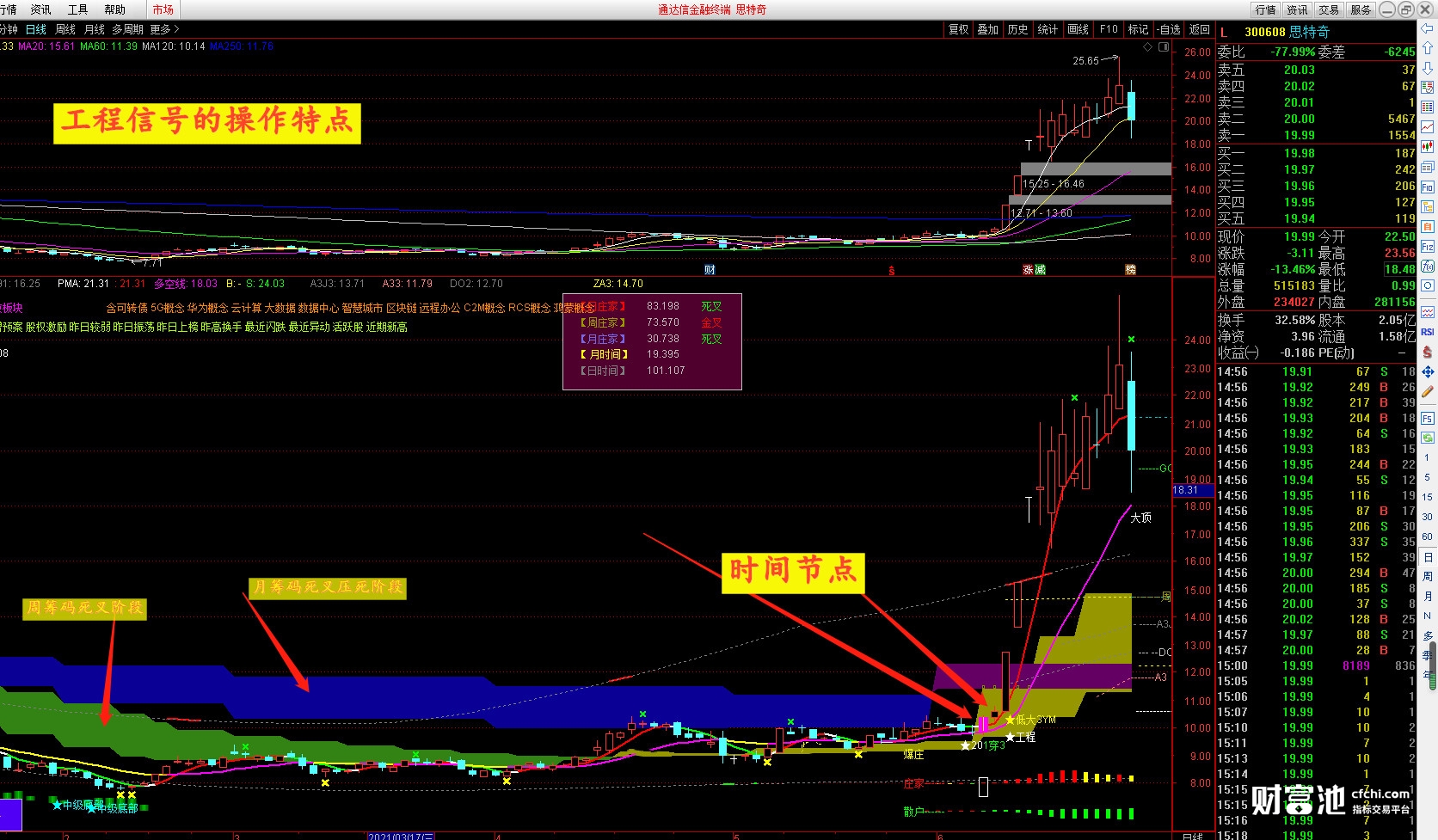Click the 历史 history button
This screenshot has height=840, width=1438.
1018,29
